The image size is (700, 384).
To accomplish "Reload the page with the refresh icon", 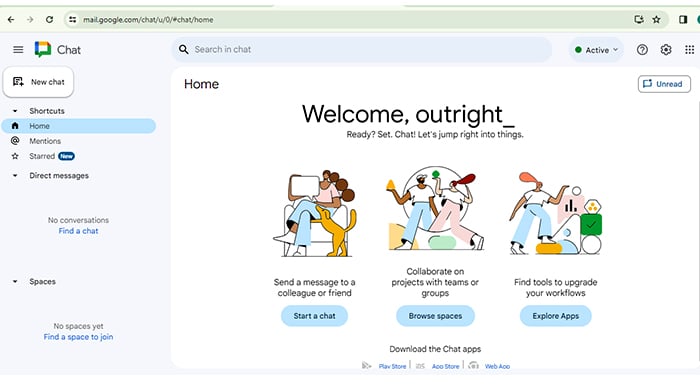I will (x=50, y=20).
